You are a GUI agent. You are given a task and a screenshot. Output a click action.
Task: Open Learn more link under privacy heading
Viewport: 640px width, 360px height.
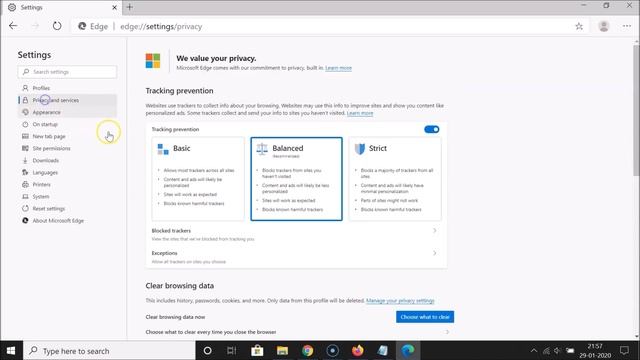click(x=338, y=68)
